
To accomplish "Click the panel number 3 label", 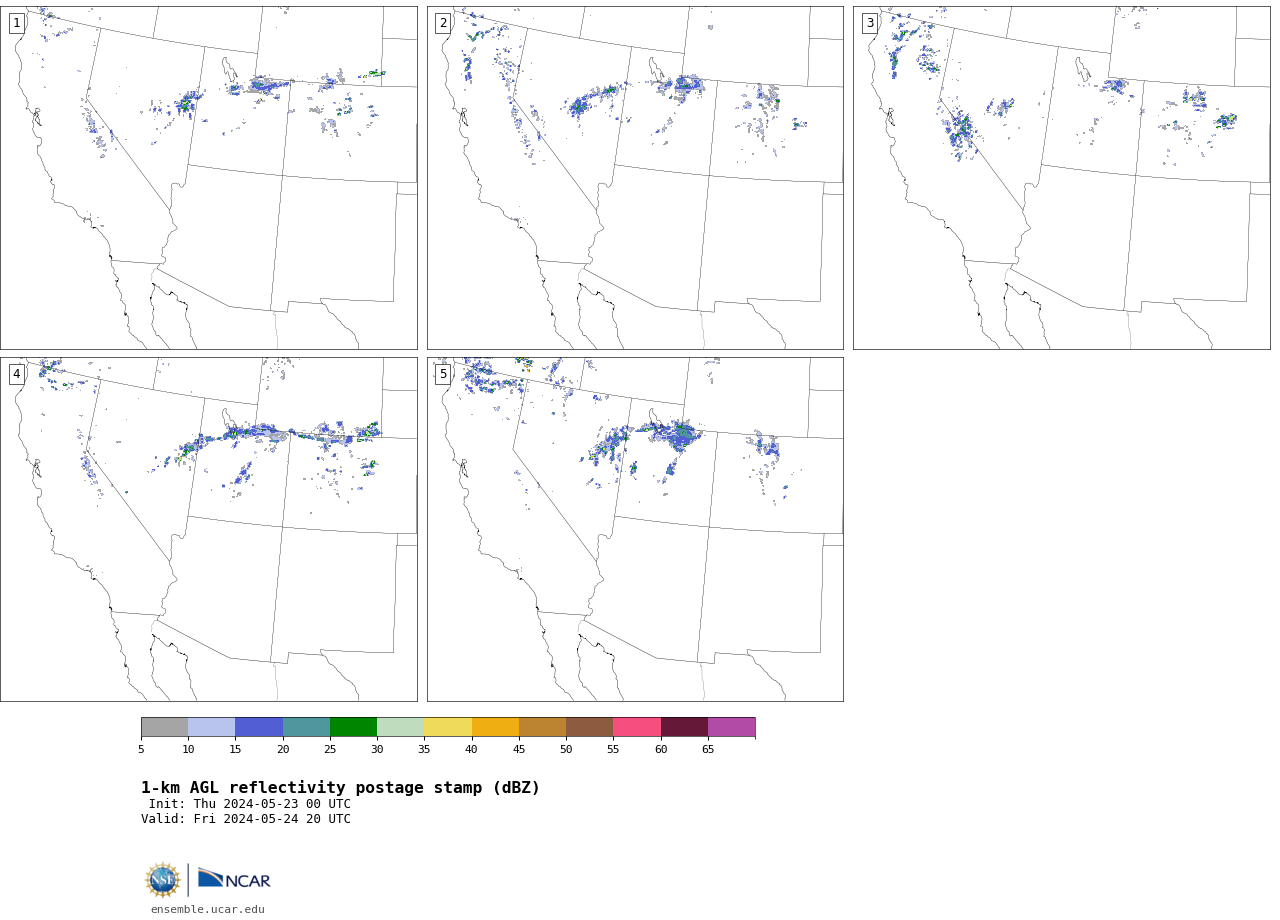I will [x=870, y=23].
